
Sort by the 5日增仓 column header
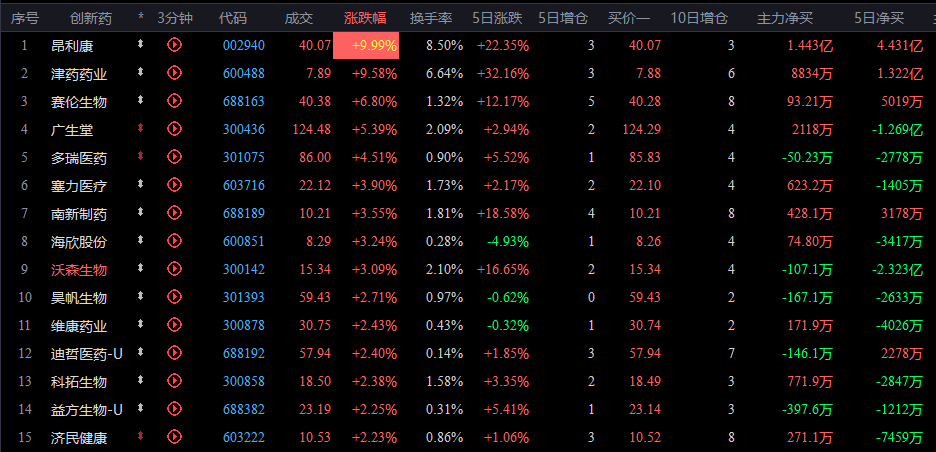[x=563, y=19]
